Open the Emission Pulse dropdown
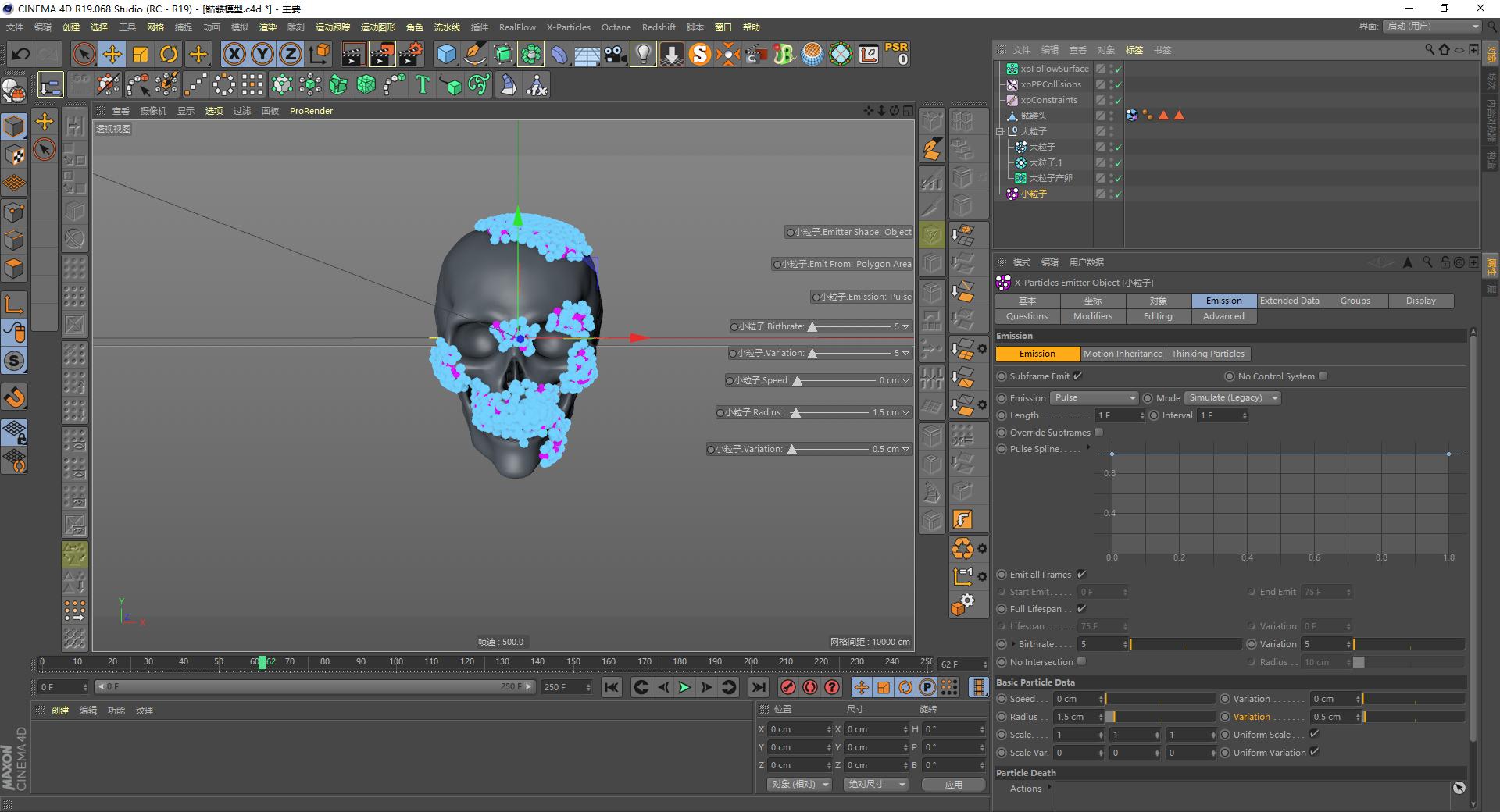Image resolution: width=1500 pixels, height=812 pixels. 1094,397
